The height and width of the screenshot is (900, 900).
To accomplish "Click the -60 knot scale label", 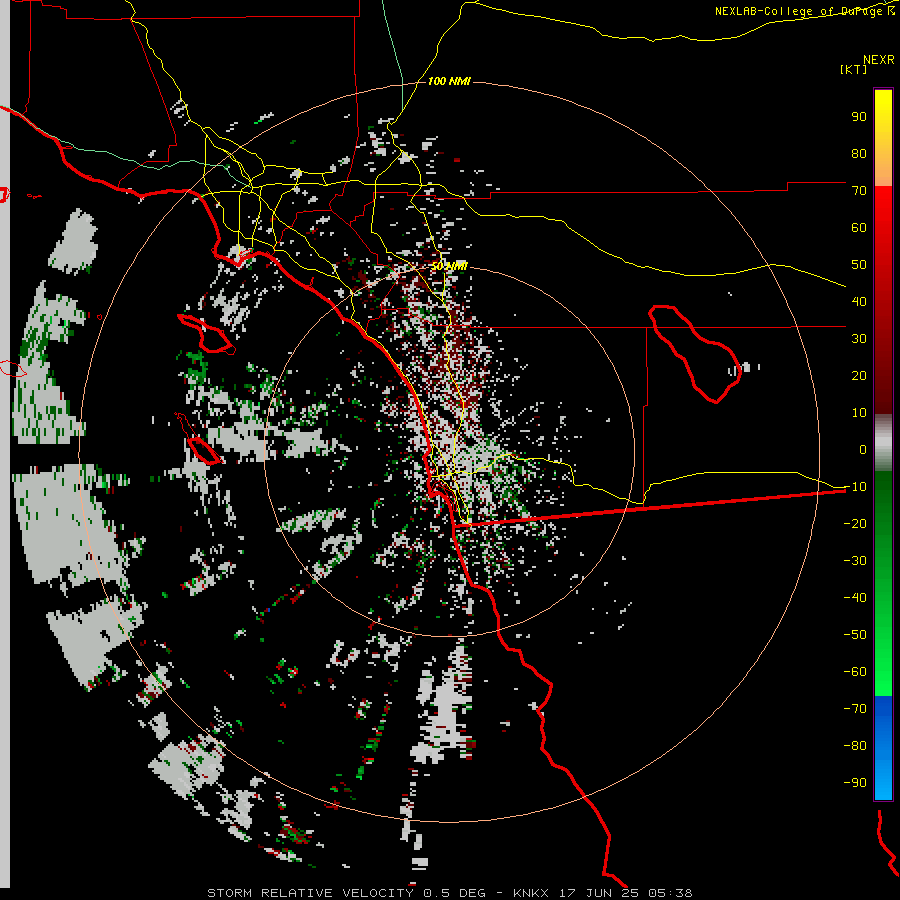I will tap(855, 672).
